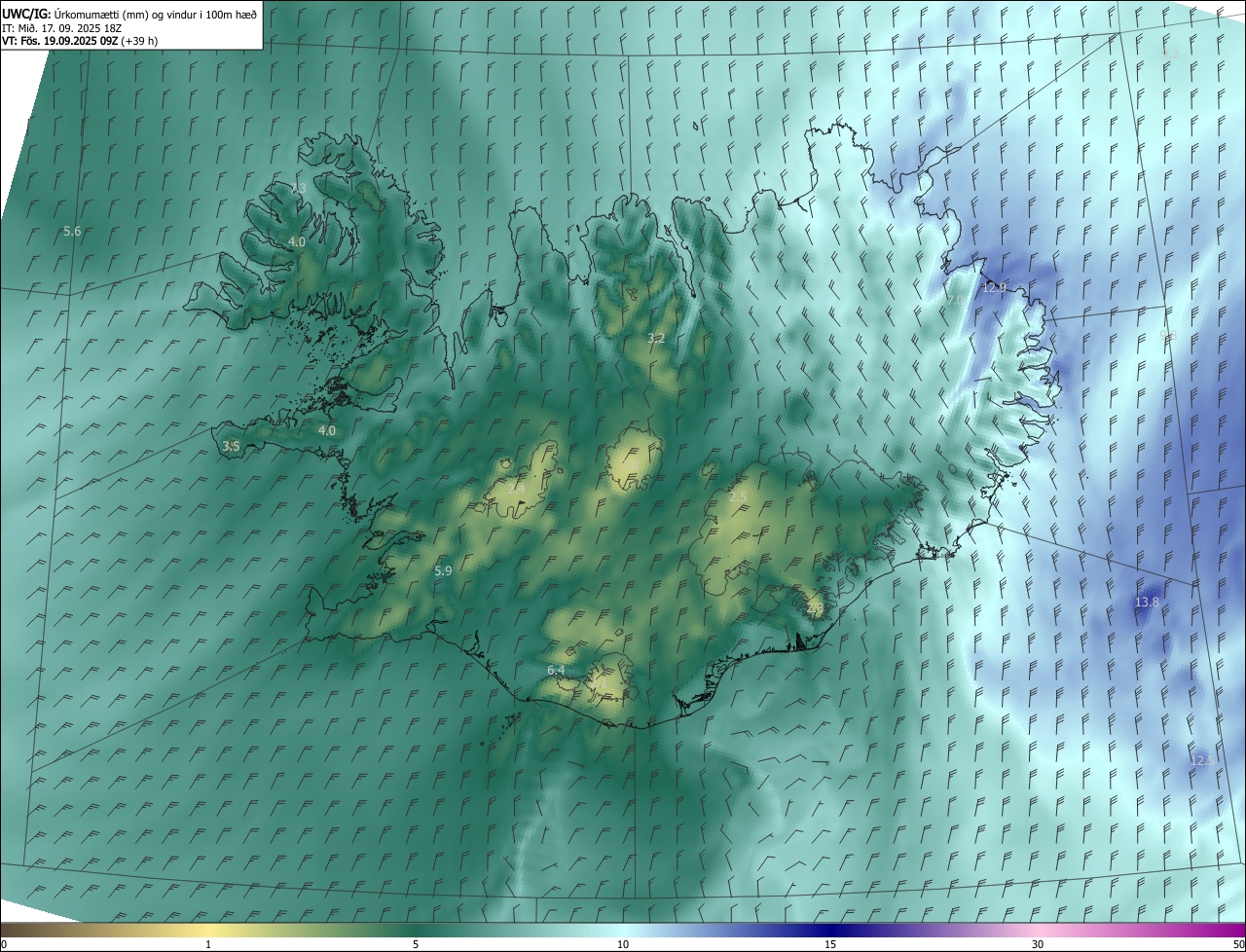Click the 15 tick on the colour scale
This screenshot has height=952, width=1246.
tap(830, 945)
